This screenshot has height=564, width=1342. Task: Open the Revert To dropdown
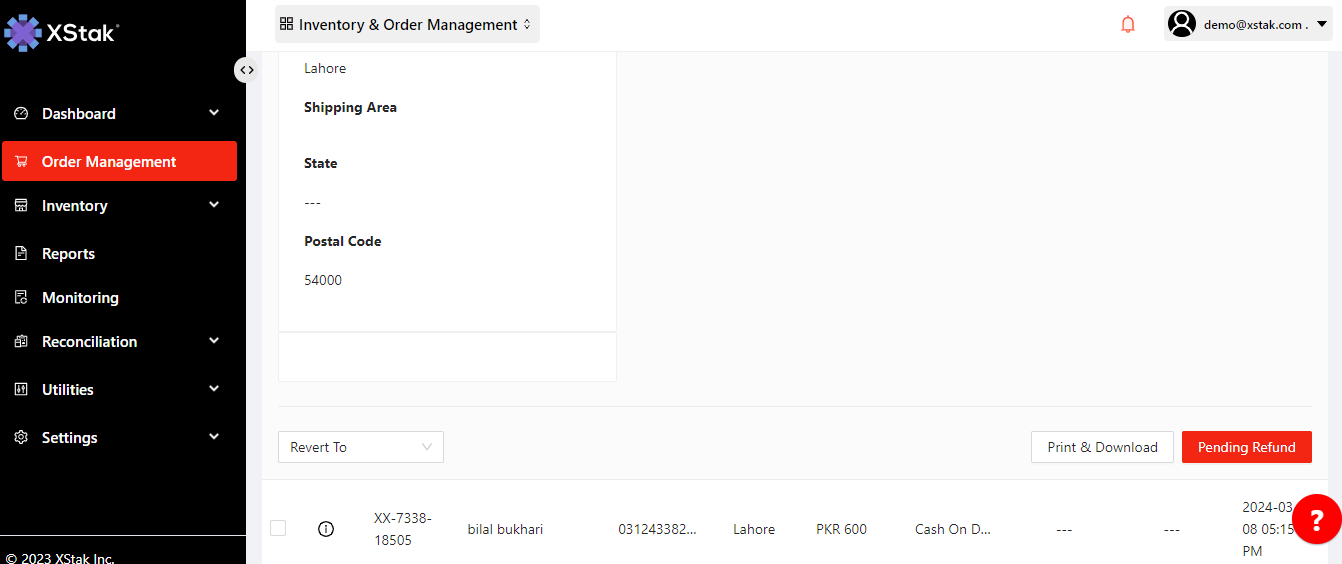pyautogui.click(x=360, y=447)
